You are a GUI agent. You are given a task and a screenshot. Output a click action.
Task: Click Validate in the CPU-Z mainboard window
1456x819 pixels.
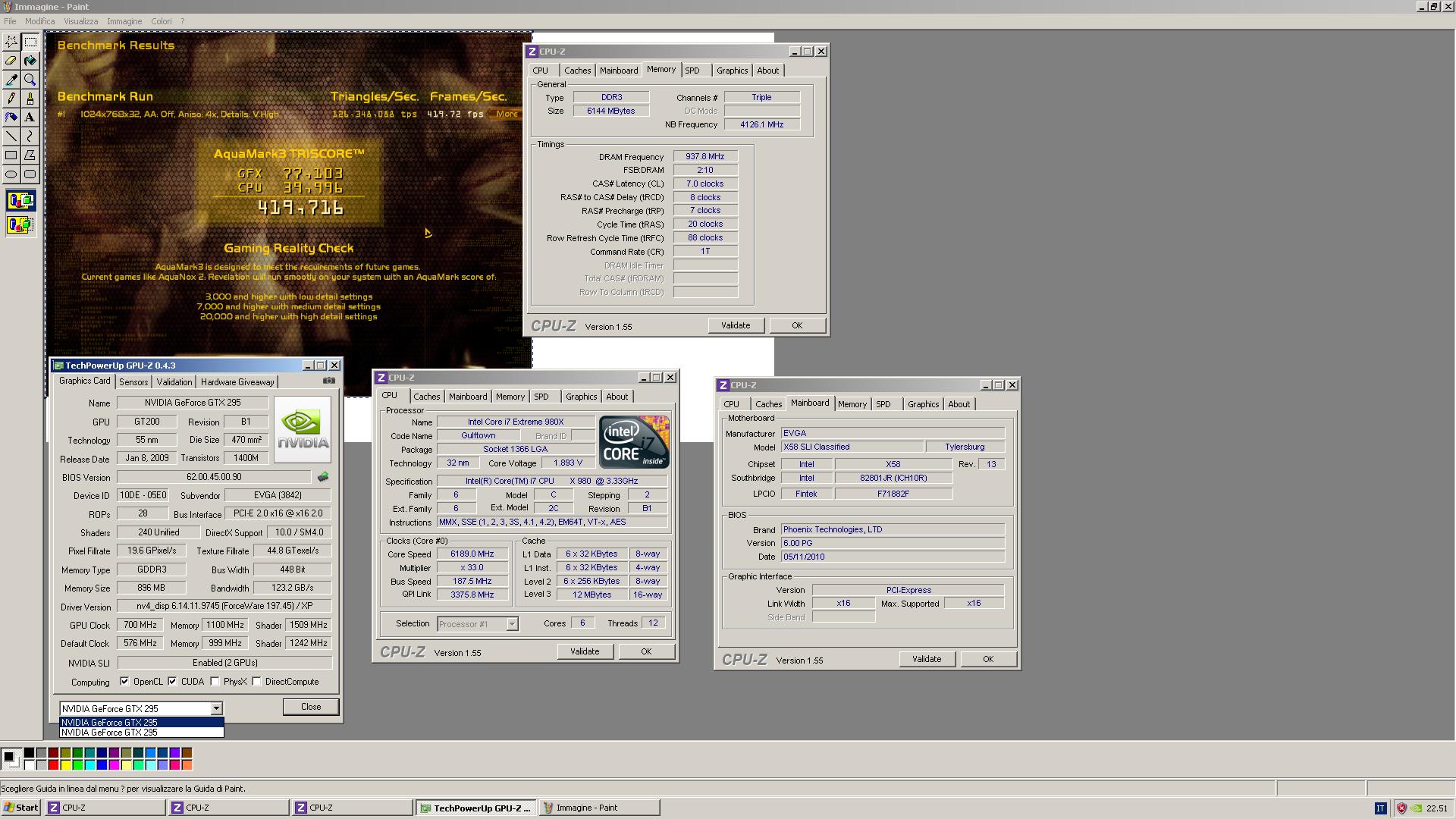click(927, 659)
